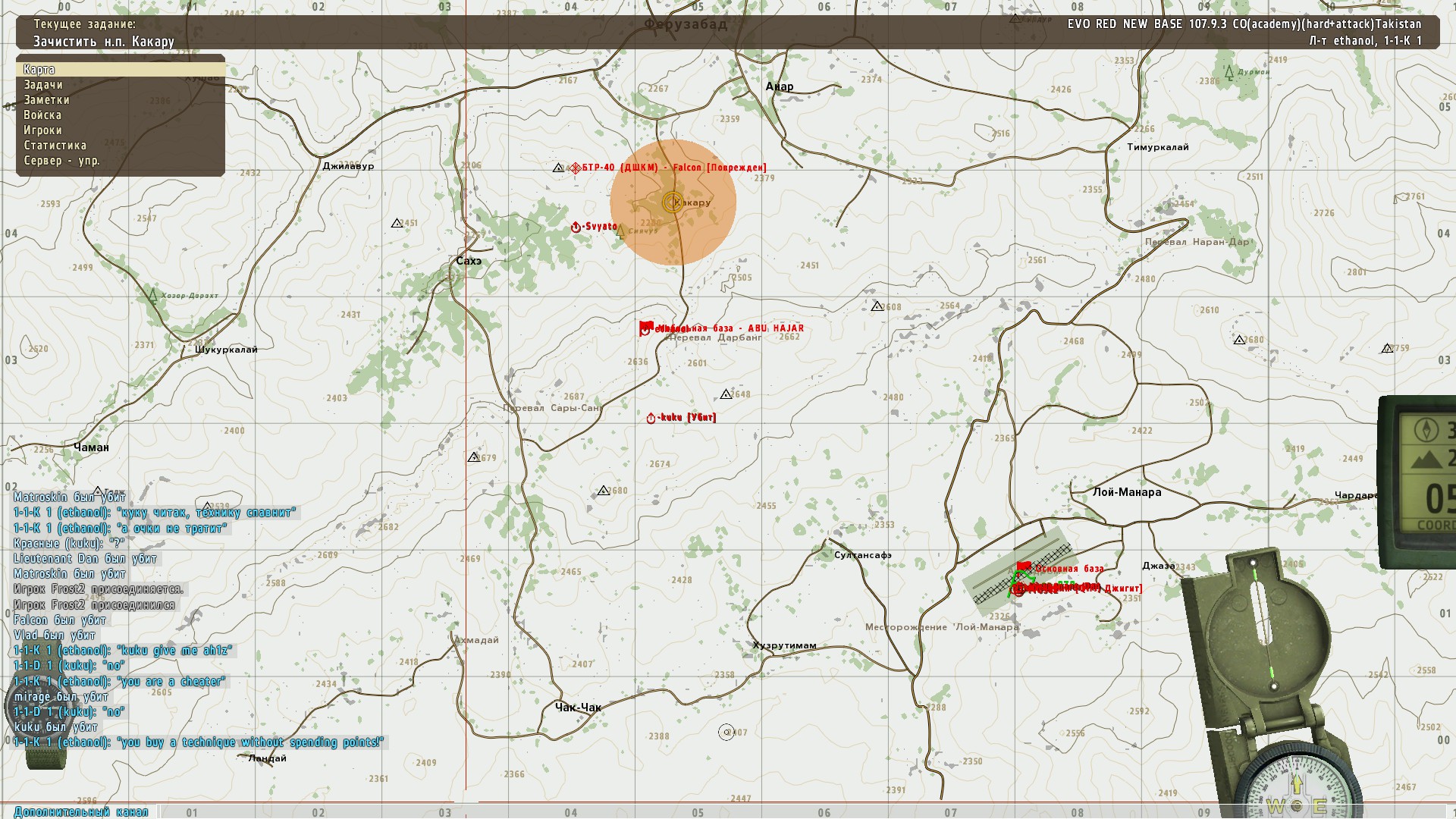
Task: Click the town label Джилавур
Action: click(348, 166)
